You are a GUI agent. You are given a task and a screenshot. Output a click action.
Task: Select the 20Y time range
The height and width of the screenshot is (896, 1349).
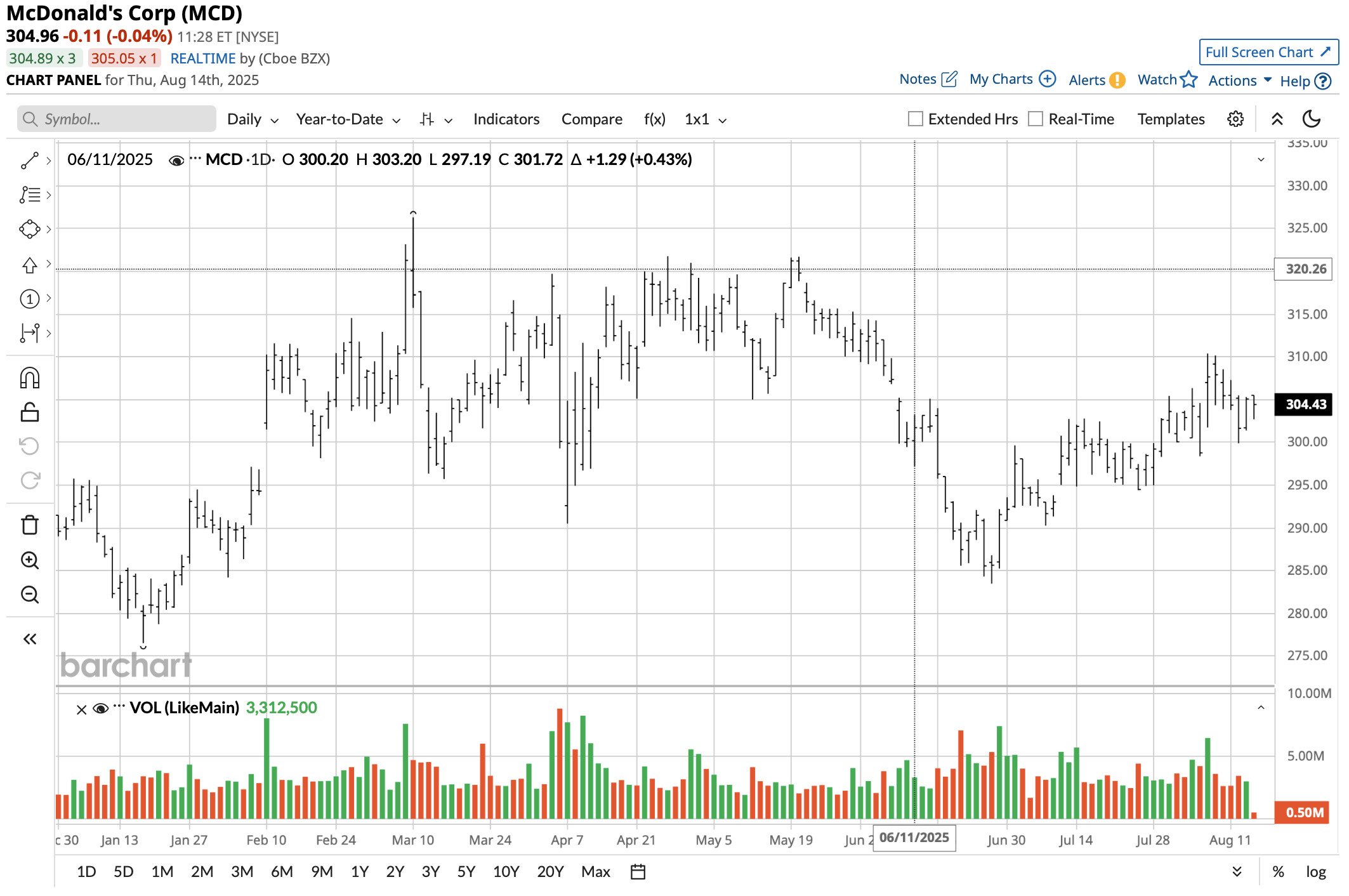550,872
